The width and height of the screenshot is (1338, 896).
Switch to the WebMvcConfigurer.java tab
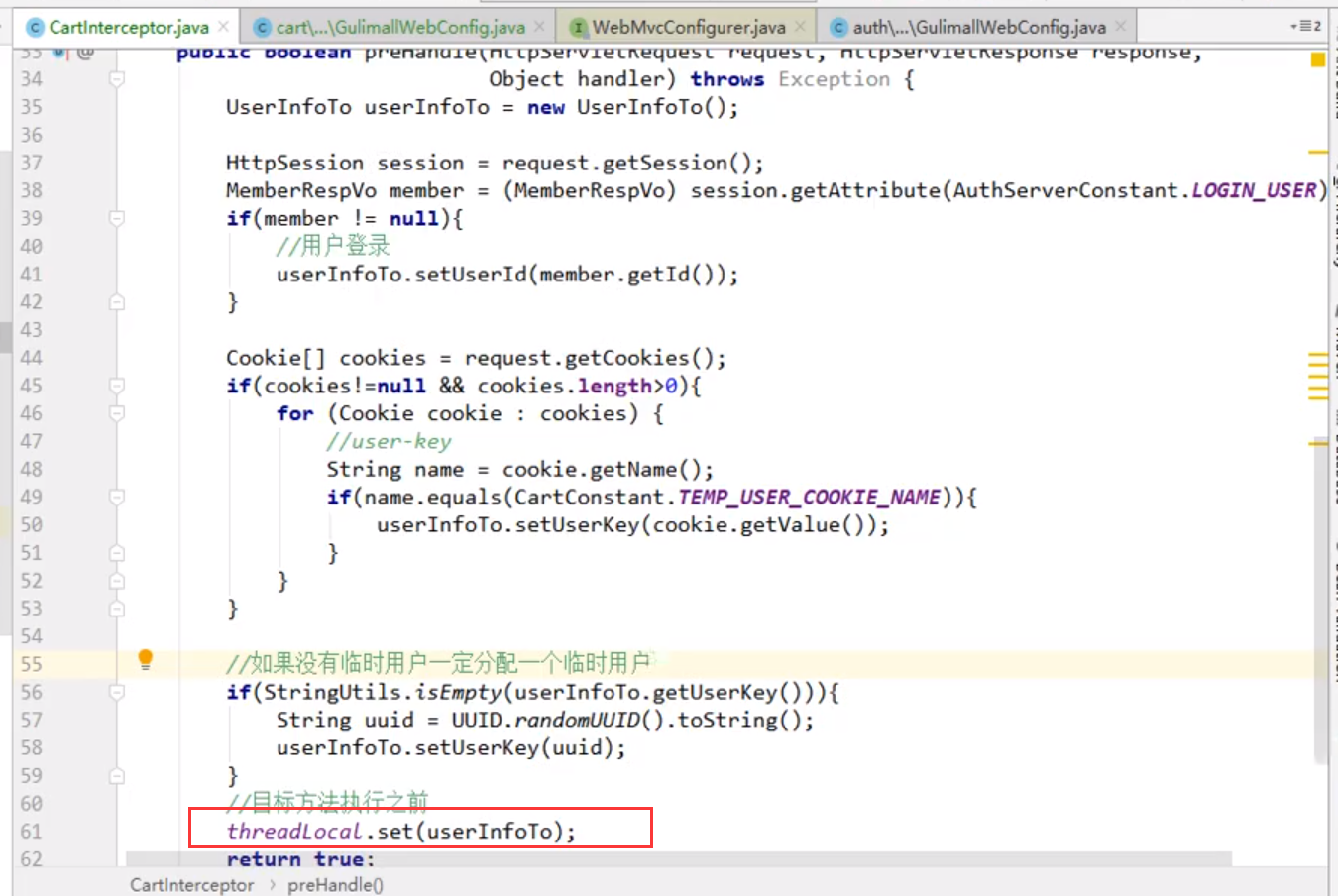click(689, 27)
